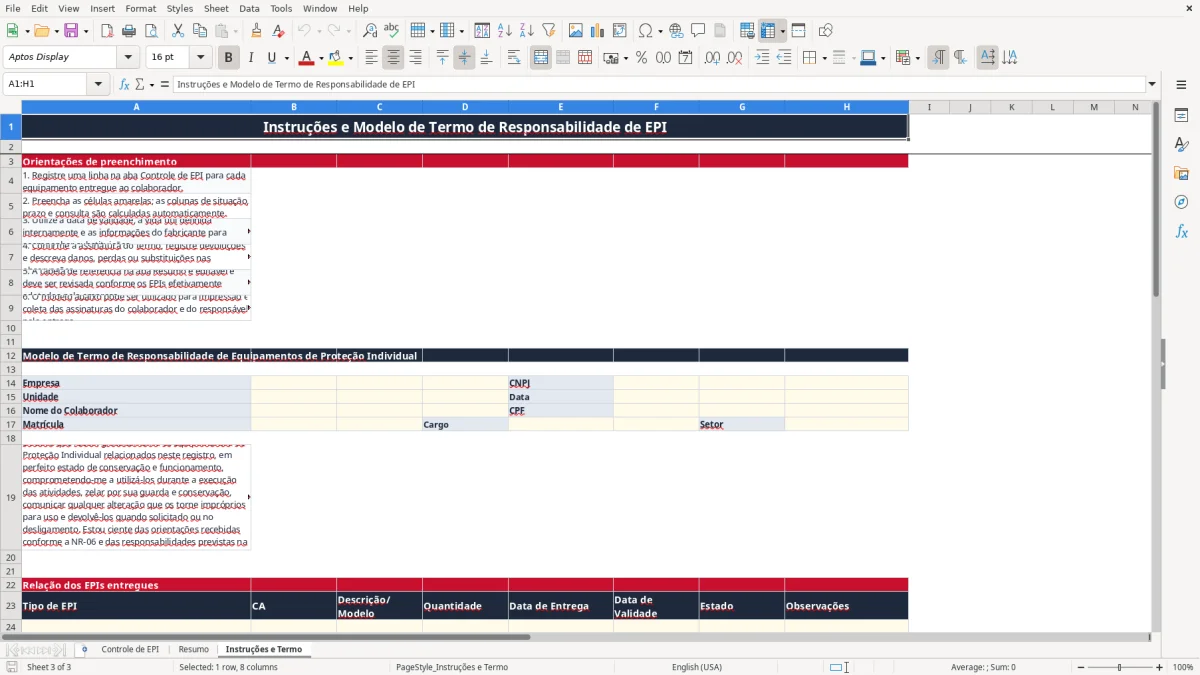
Task: Click the Draw Functions shapes icon
Action: [826, 31]
